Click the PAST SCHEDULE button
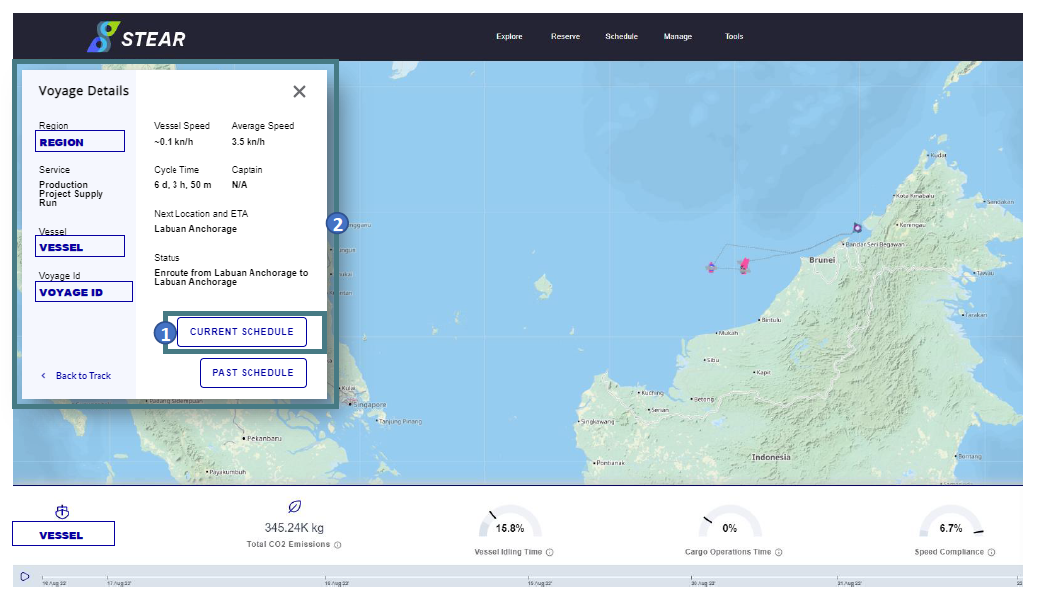This screenshot has width=1046, height=597. tap(253, 373)
